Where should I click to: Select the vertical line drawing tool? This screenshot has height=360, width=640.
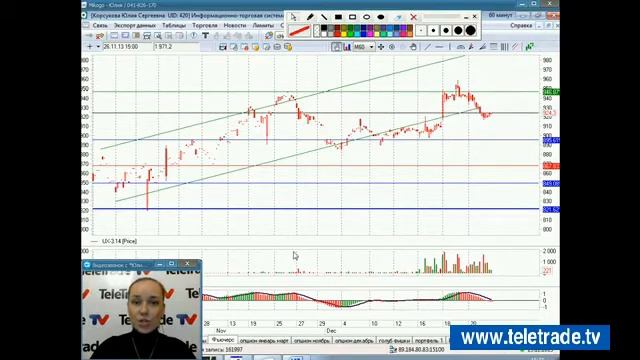click(450, 47)
